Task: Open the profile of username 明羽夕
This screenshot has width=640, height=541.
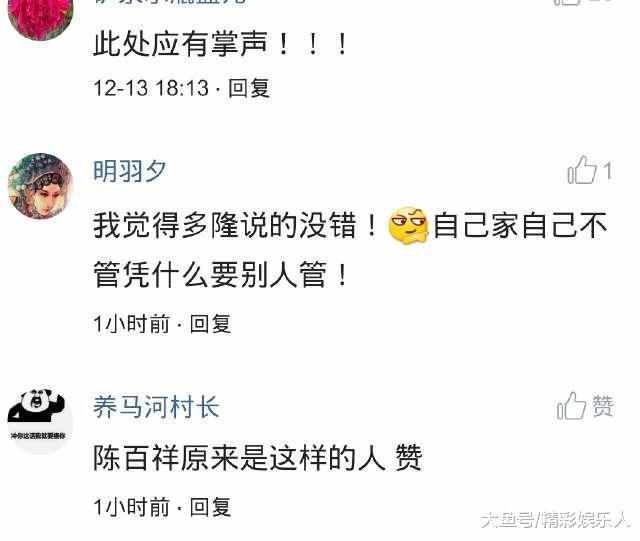Action: pyautogui.click(x=129, y=171)
